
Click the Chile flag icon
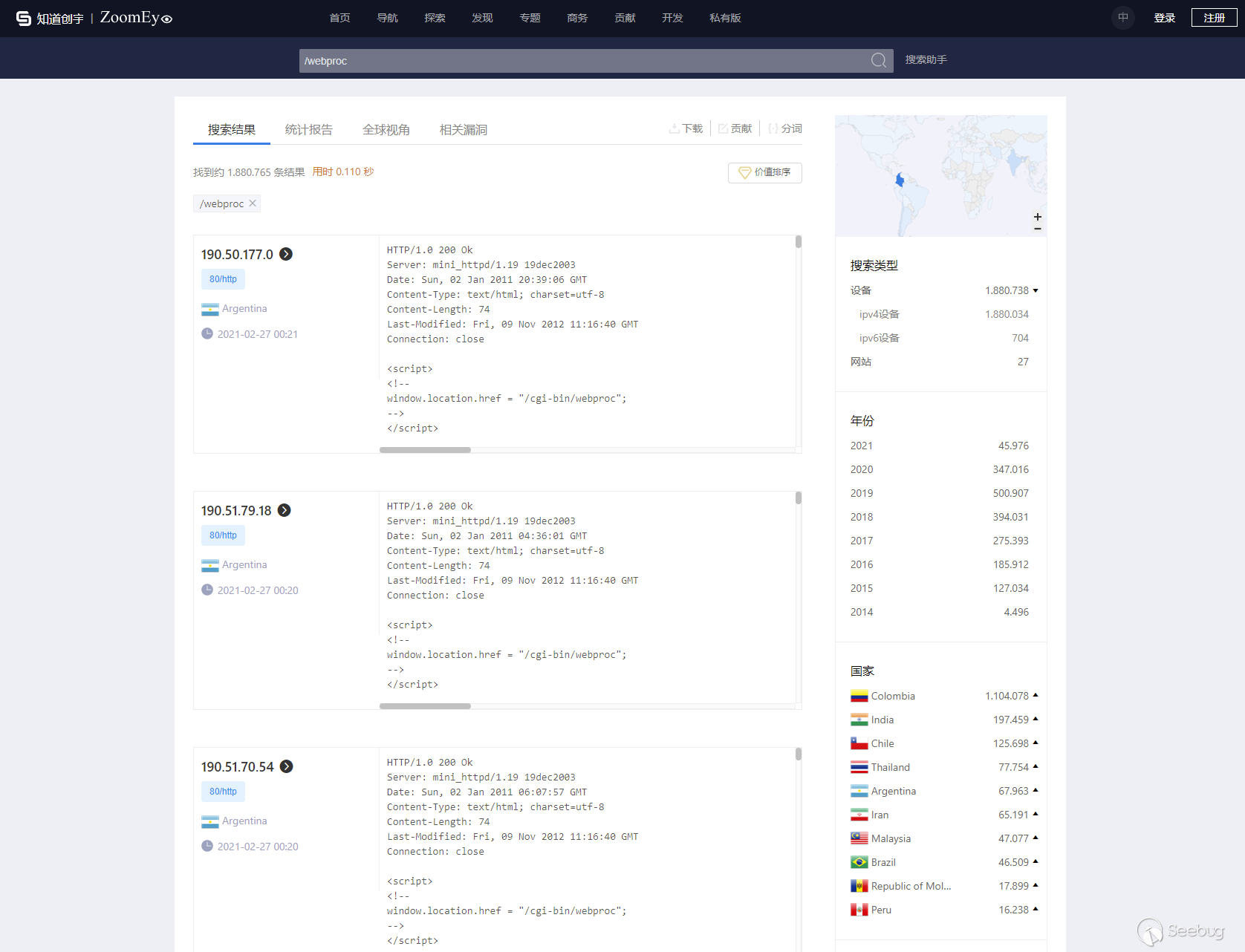point(859,743)
